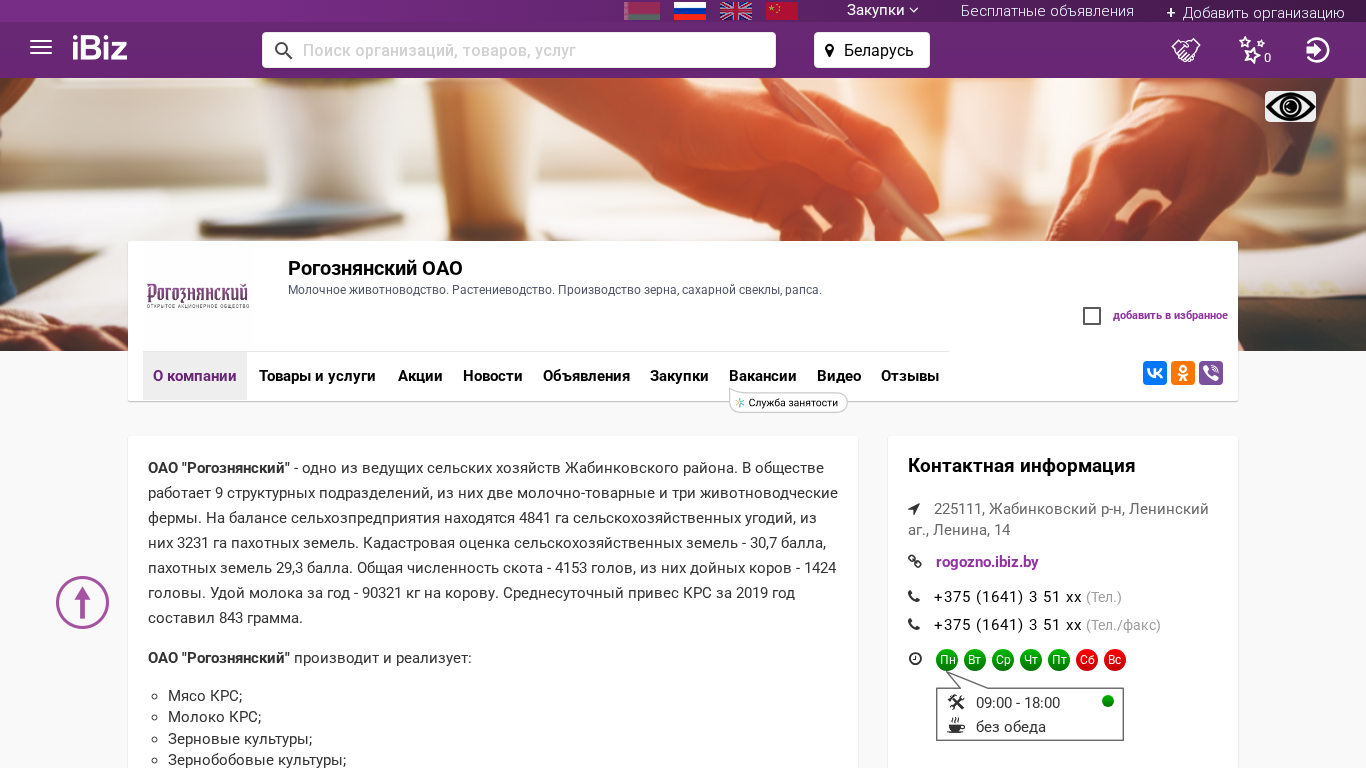Viewport: 1366px width, 768px height.
Task: Open favorites stars icon
Action: [1253, 50]
